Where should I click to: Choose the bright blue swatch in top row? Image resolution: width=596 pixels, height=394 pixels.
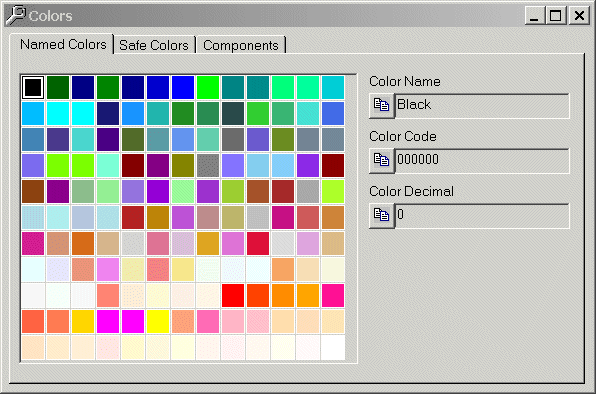183,87
